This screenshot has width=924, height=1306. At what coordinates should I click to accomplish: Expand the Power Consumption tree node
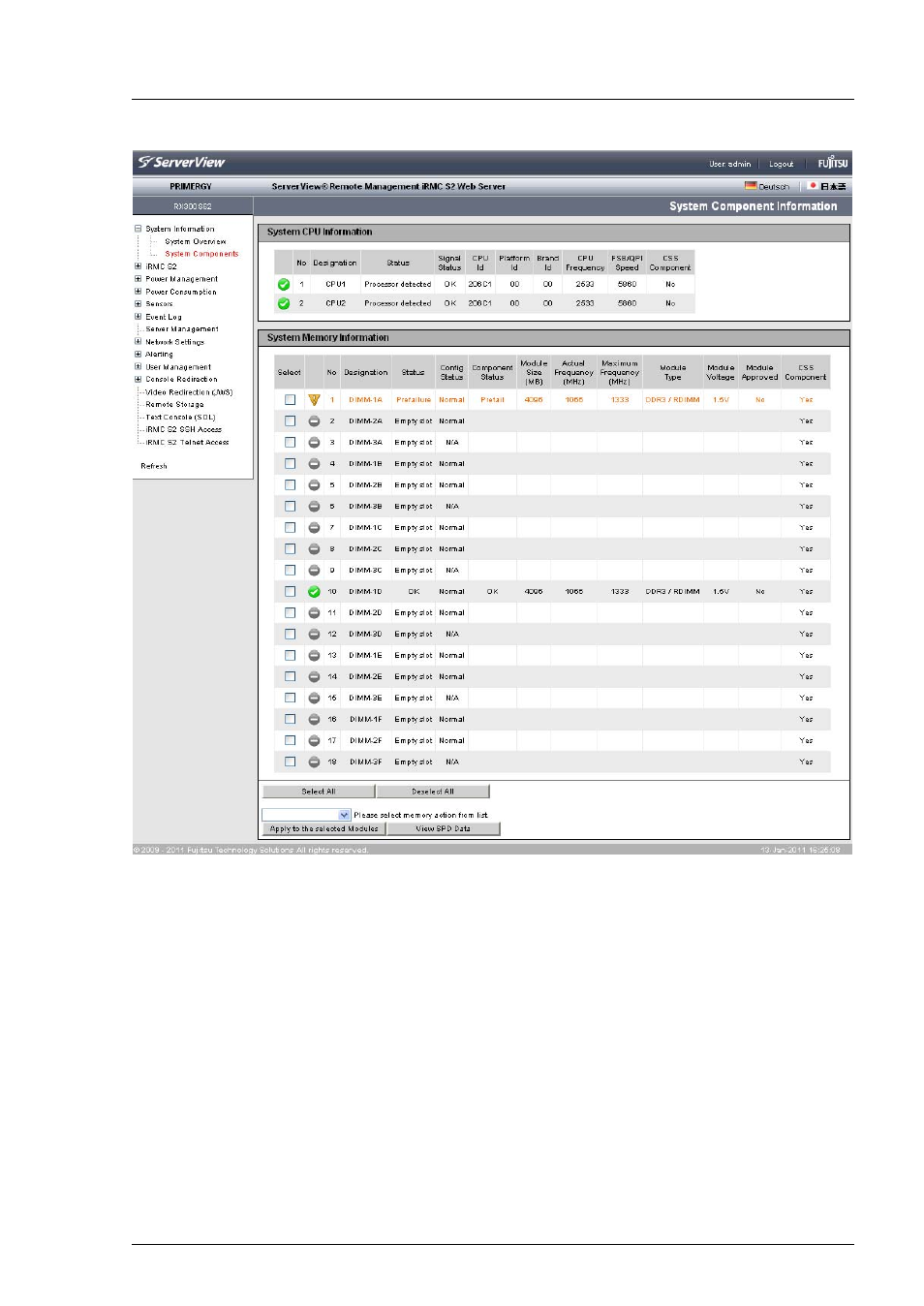pos(138,292)
